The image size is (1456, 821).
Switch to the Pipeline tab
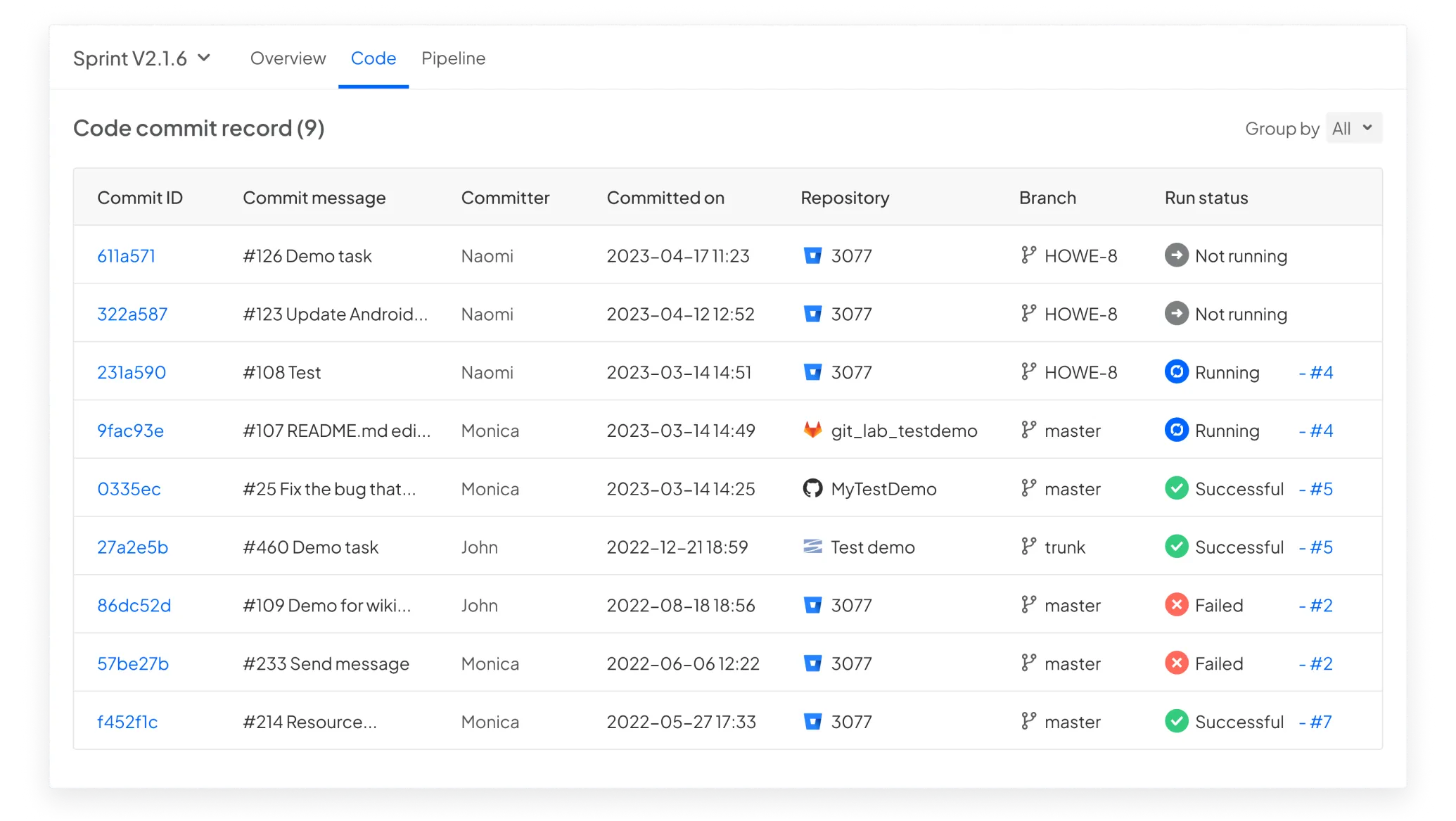coord(453,58)
